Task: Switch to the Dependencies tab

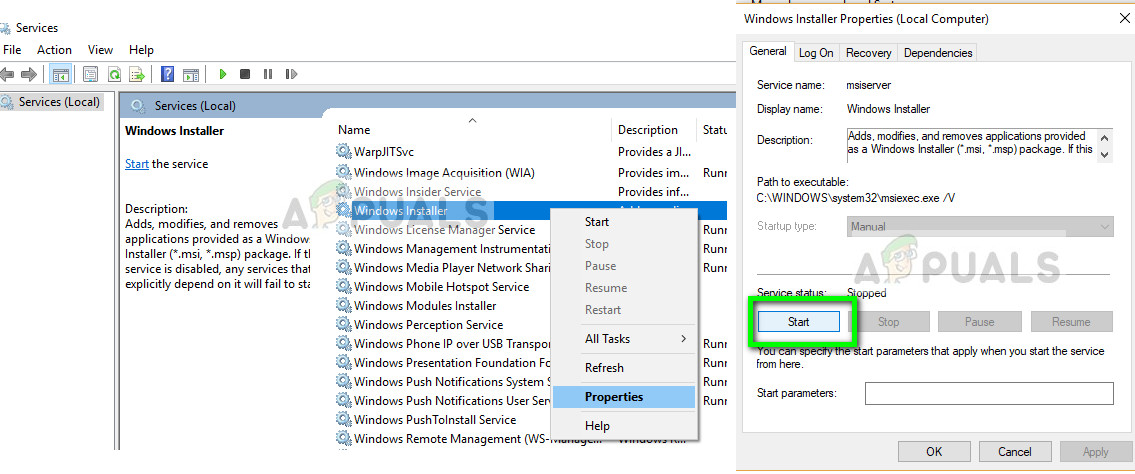Action: [936, 53]
